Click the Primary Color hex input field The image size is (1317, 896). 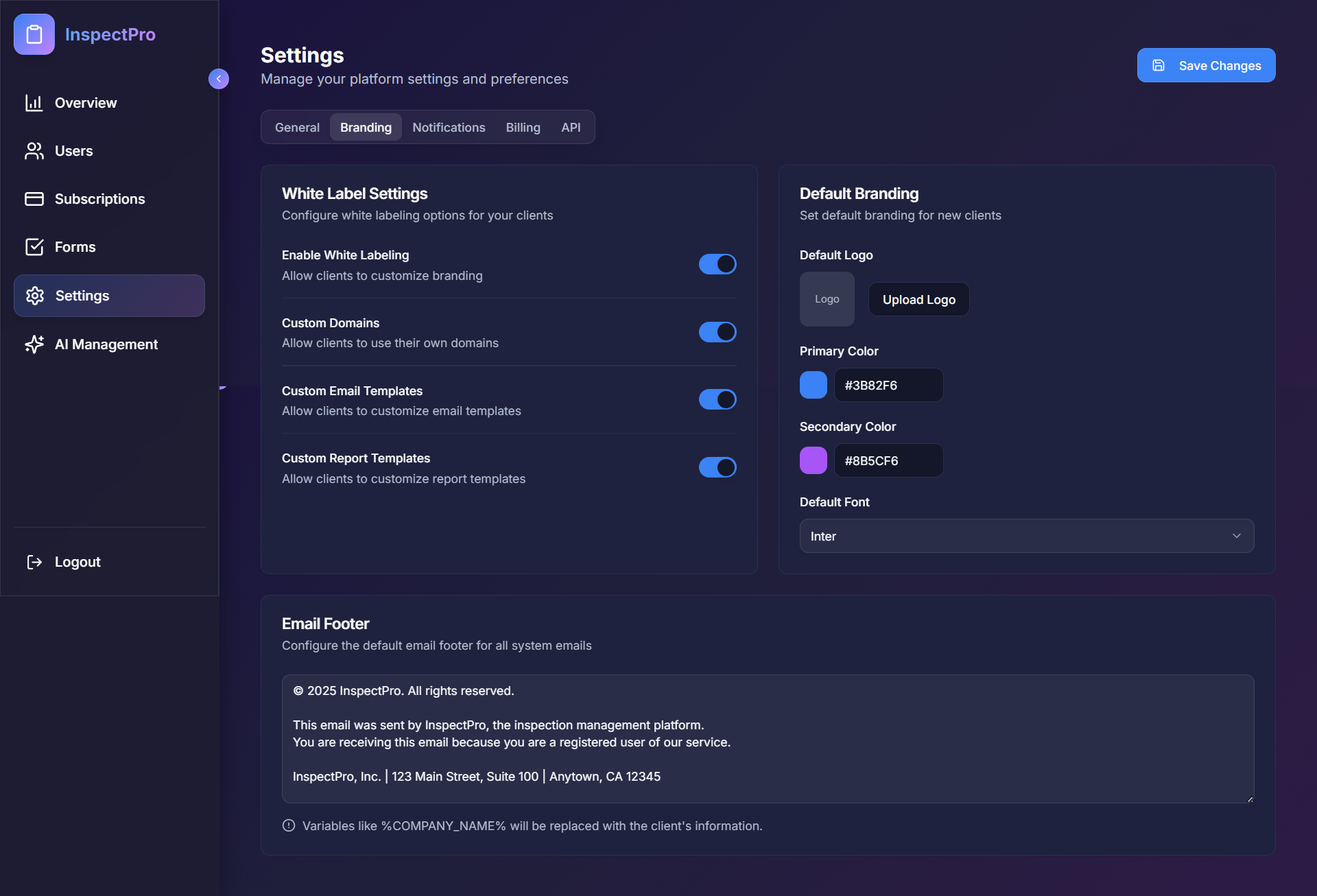point(888,385)
